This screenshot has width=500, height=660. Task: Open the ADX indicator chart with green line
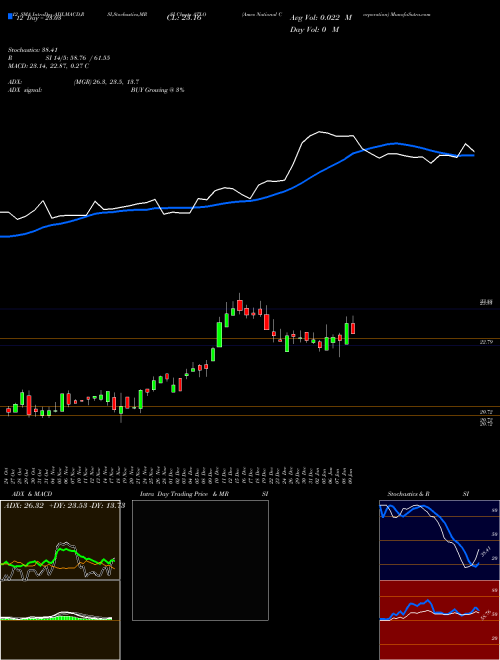click(60, 540)
